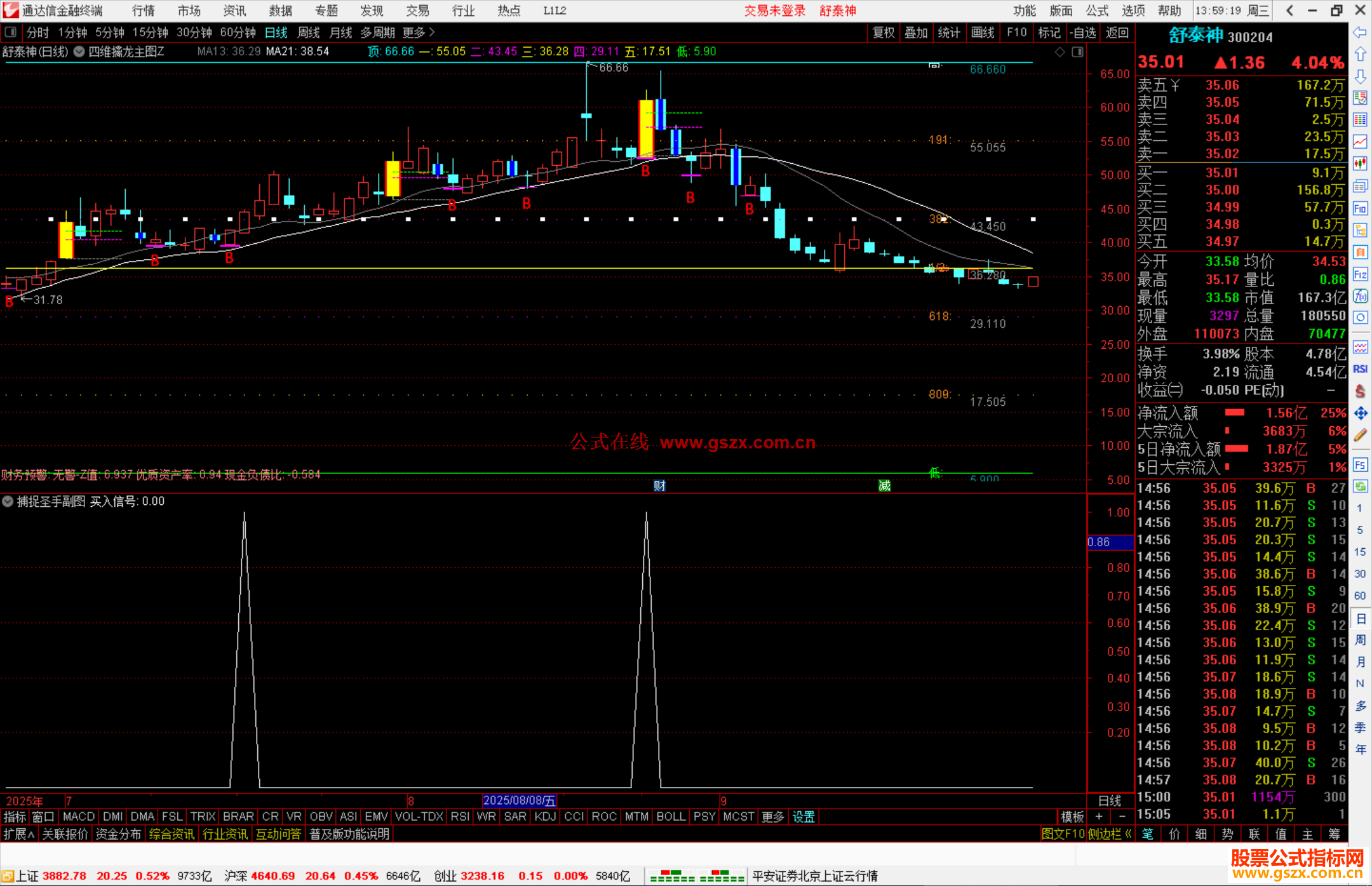Click the 设置 button in indicator bar
Screen dimensions: 1372x886
pyautogui.click(x=804, y=817)
